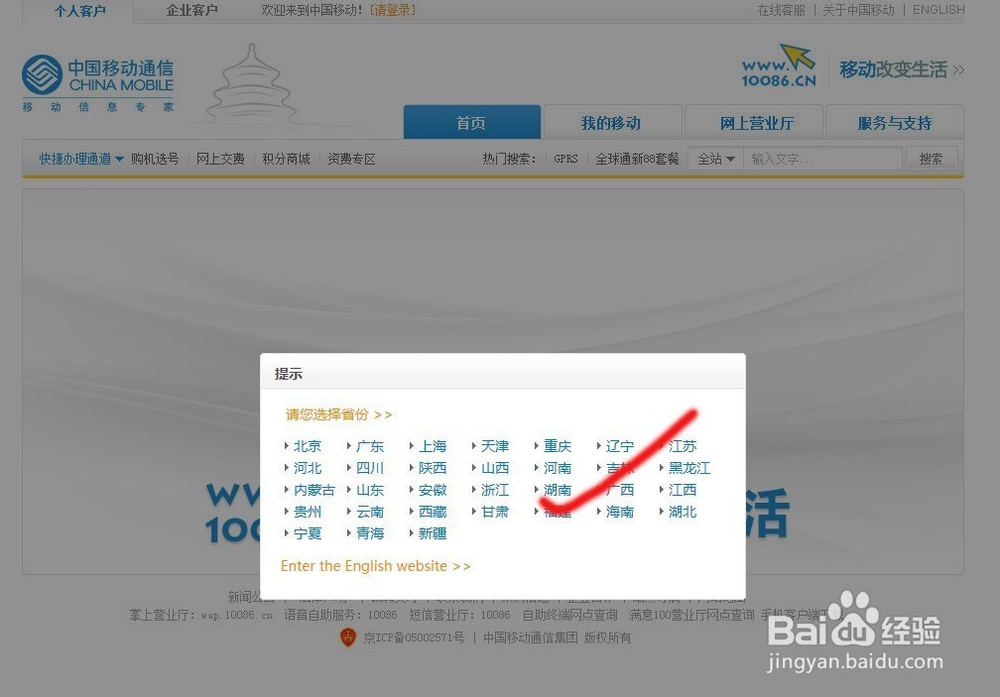Select province 江苏
Image resolution: width=1000 pixels, height=697 pixels.
[682, 446]
